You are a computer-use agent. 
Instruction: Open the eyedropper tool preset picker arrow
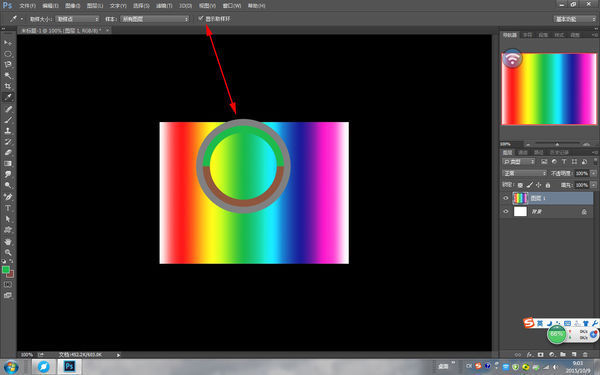click(x=22, y=19)
